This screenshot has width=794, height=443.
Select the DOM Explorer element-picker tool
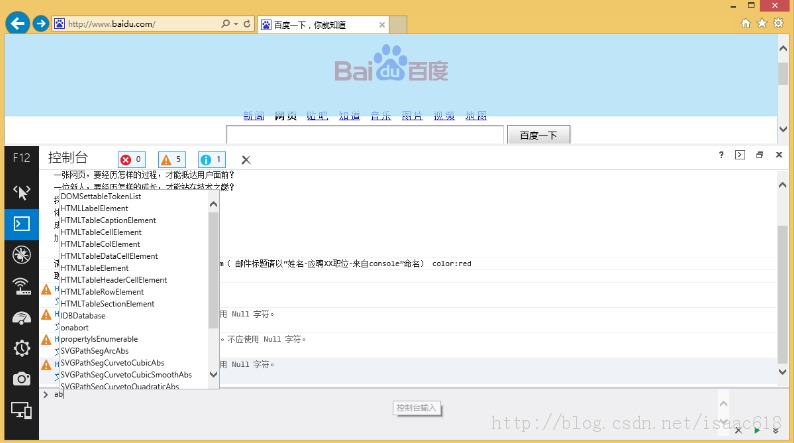21,192
